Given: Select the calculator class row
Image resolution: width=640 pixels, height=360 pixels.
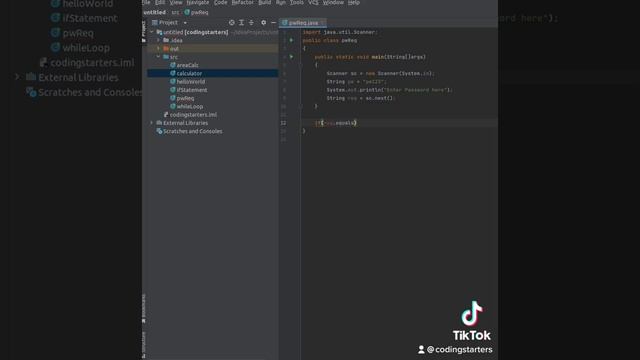Looking at the screenshot, I should pos(212,73).
